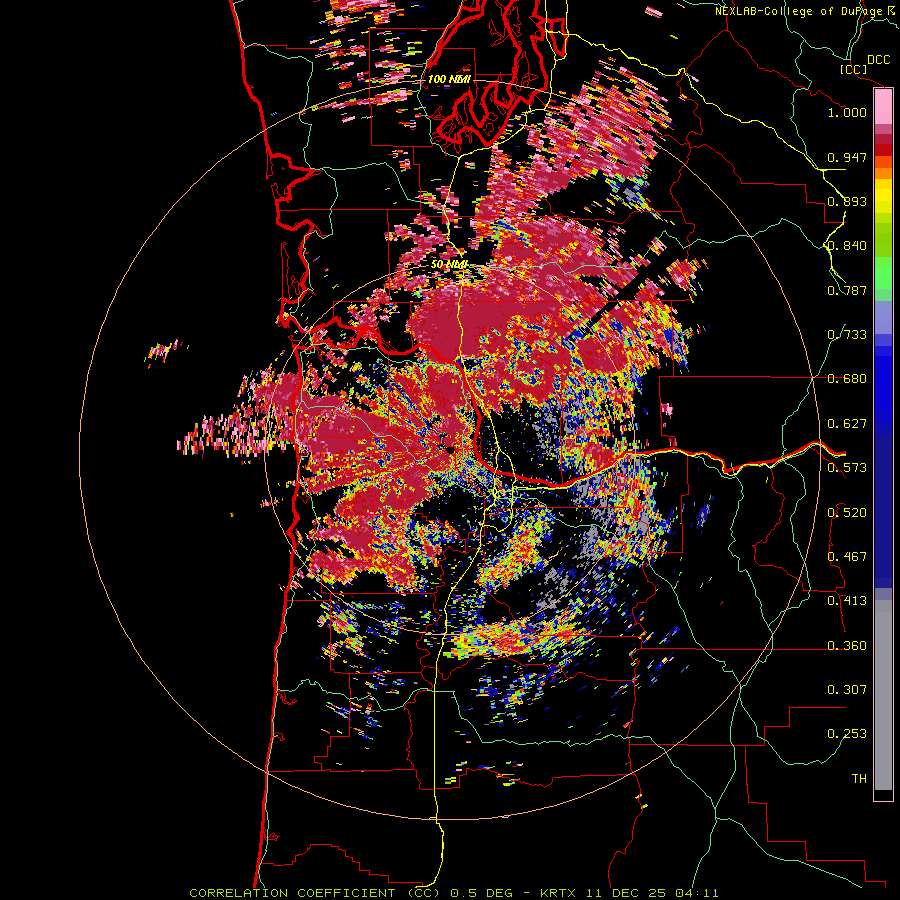Screen dimensions: 900x900
Task: Click the 0.360 color scale value
Action: [x=847, y=646]
